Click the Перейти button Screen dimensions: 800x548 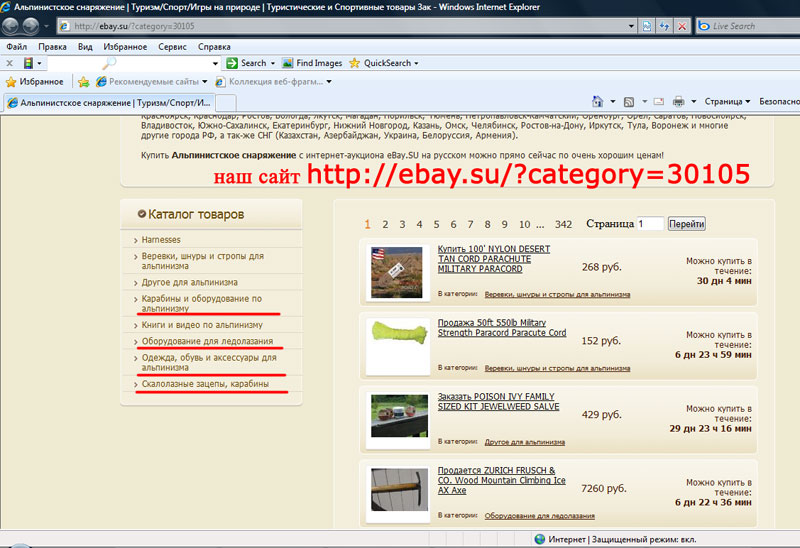(687, 223)
